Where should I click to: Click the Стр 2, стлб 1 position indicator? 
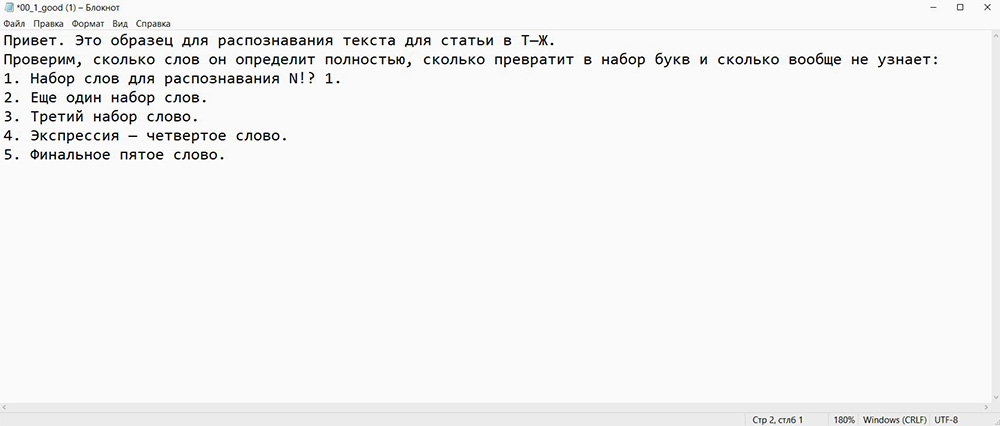click(x=777, y=420)
